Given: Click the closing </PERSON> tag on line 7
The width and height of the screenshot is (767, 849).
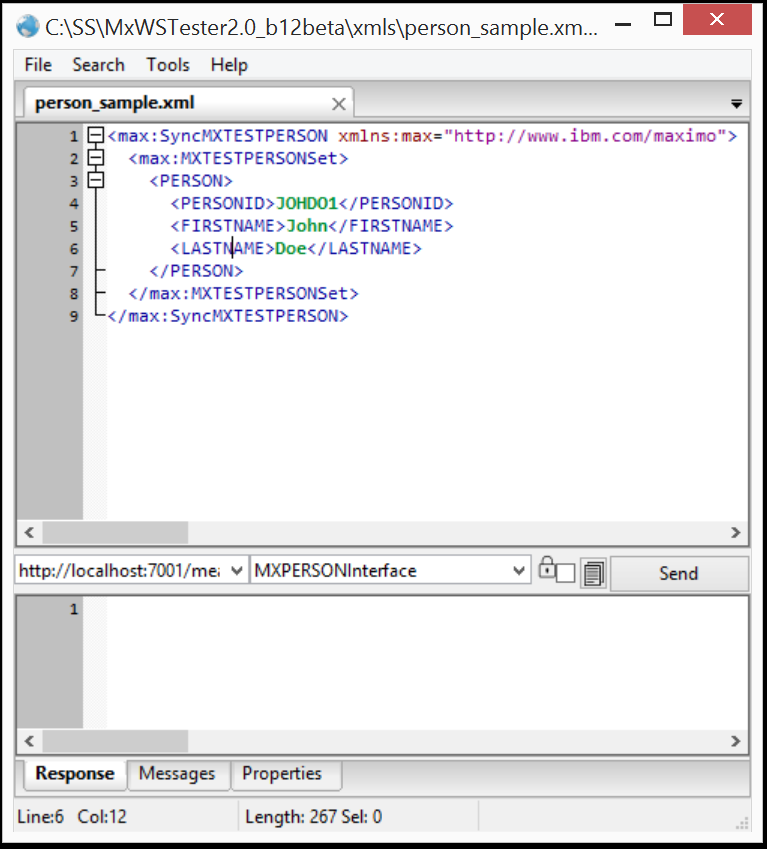Looking at the screenshot, I should pyautogui.click(x=196, y=271).
